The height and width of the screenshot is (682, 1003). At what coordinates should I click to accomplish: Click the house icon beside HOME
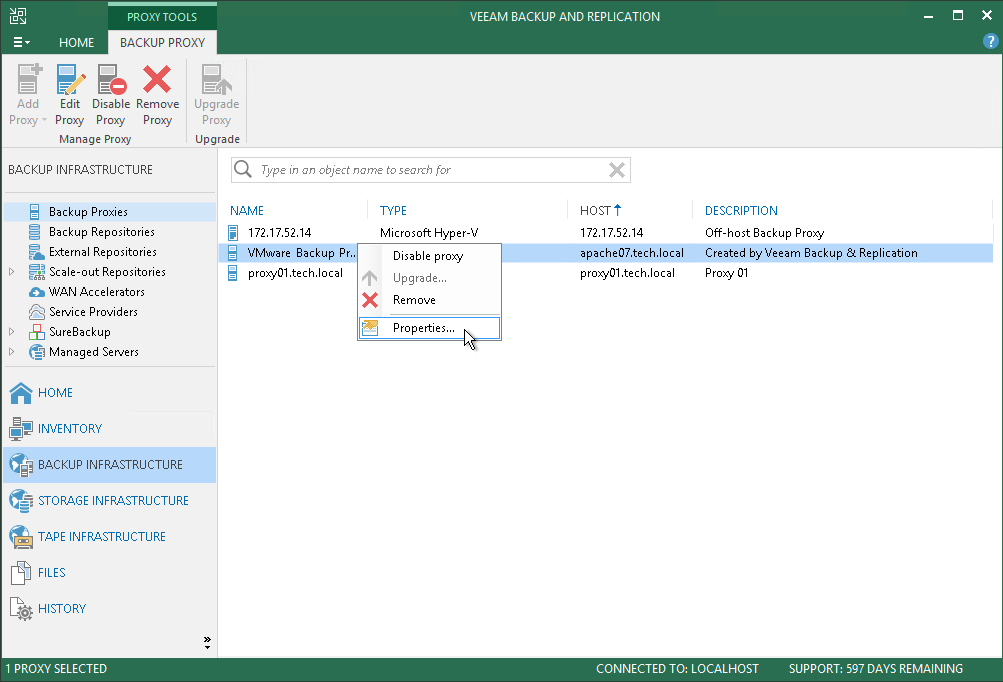[x=21, y=393]
